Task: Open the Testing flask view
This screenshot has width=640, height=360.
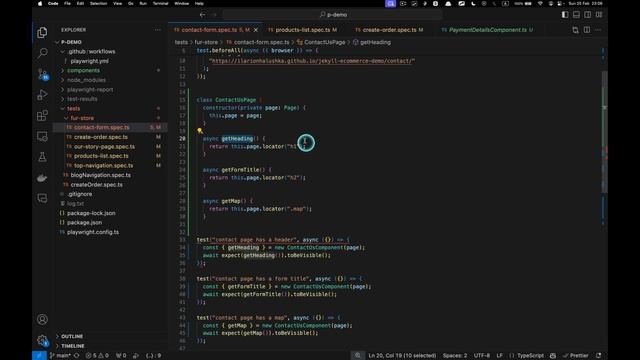Action: (x=42, y=157)
